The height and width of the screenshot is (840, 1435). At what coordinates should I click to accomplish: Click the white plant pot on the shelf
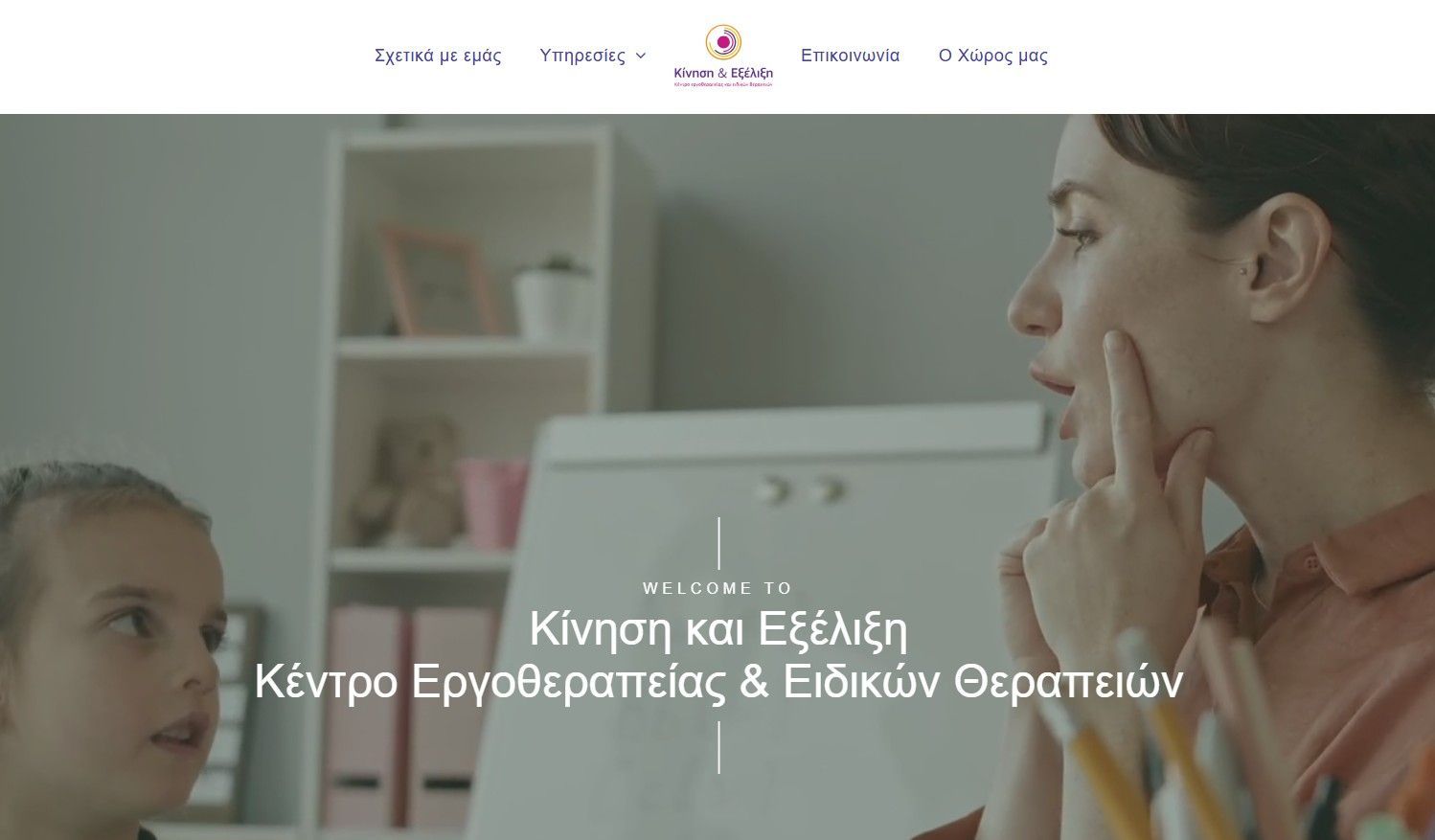552,300
